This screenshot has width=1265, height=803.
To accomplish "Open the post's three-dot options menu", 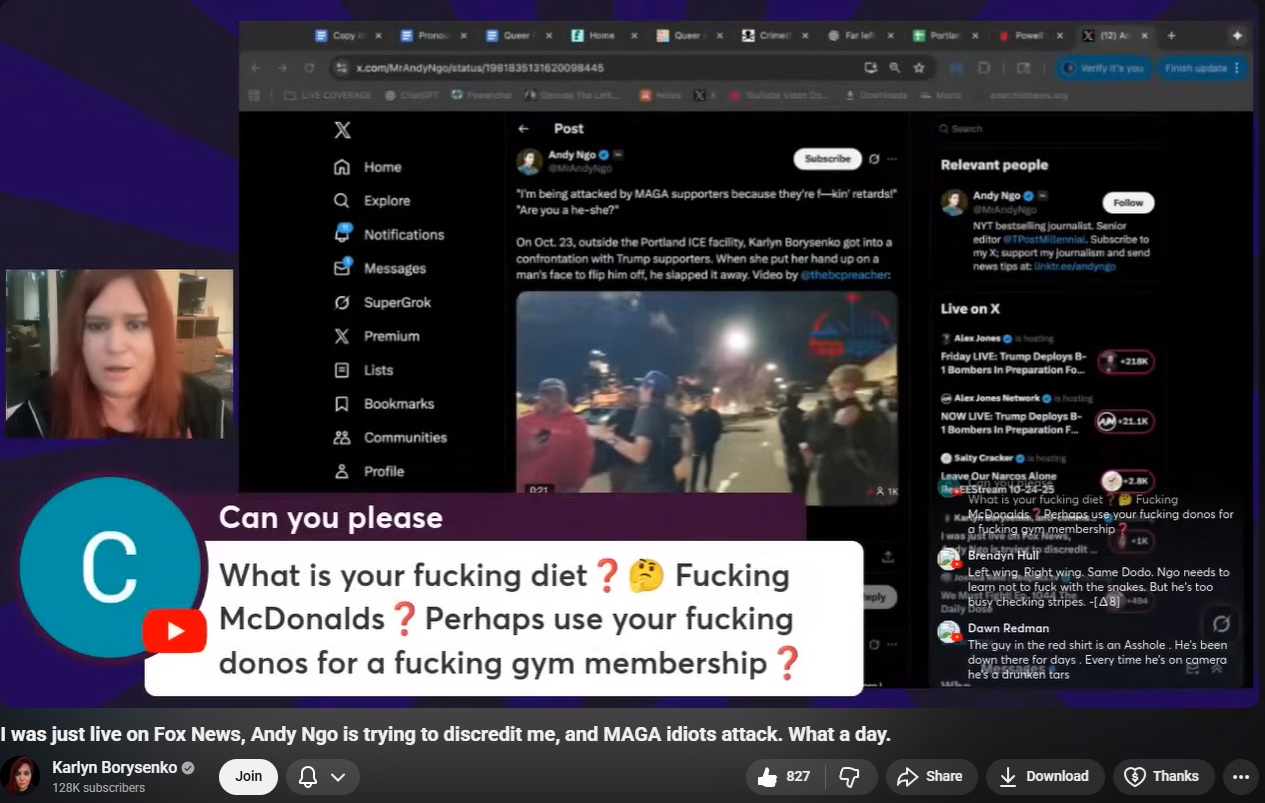I will click(x=892, y=159).
